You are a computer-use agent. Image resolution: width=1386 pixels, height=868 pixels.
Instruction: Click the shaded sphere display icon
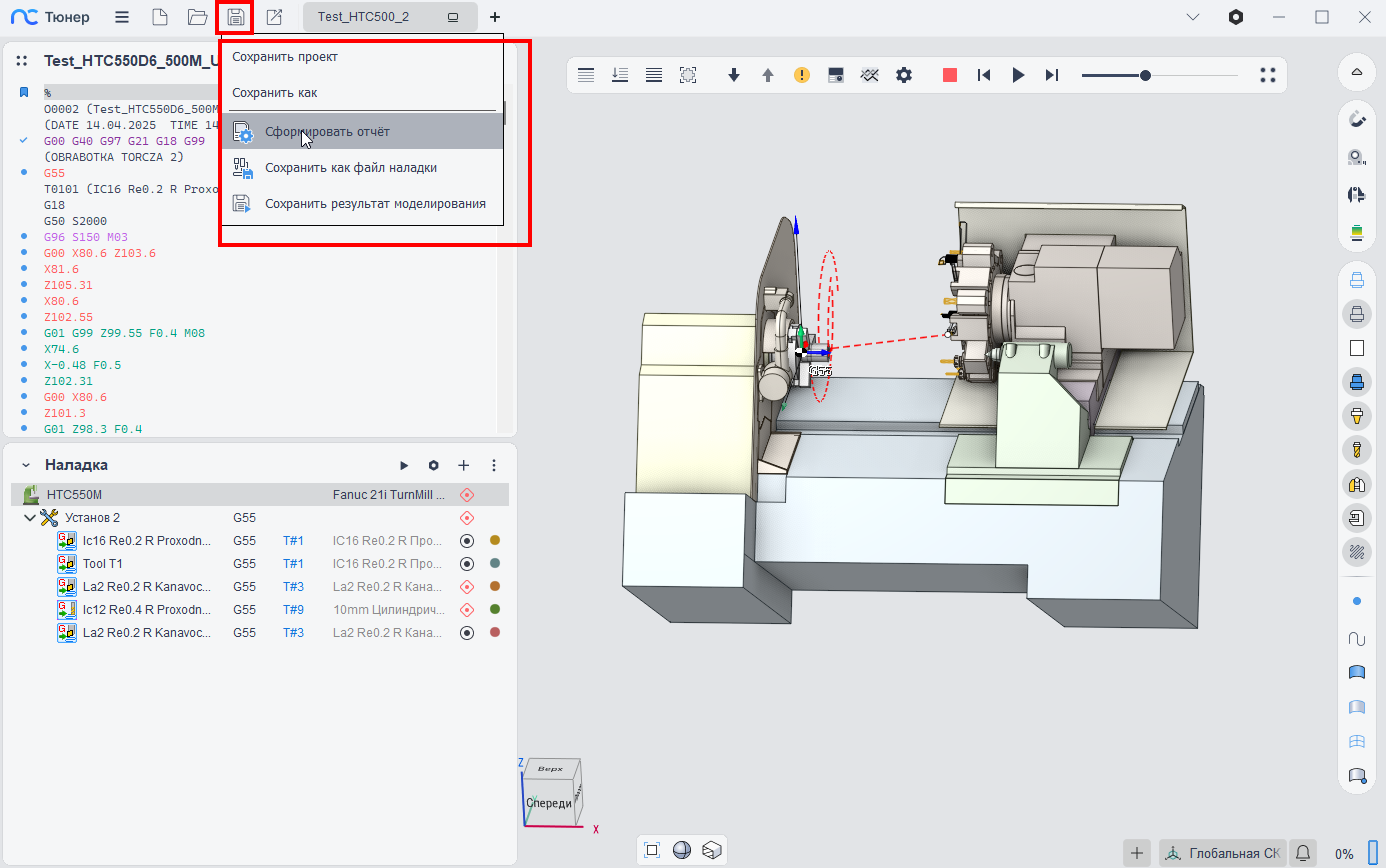coord(681,850)
